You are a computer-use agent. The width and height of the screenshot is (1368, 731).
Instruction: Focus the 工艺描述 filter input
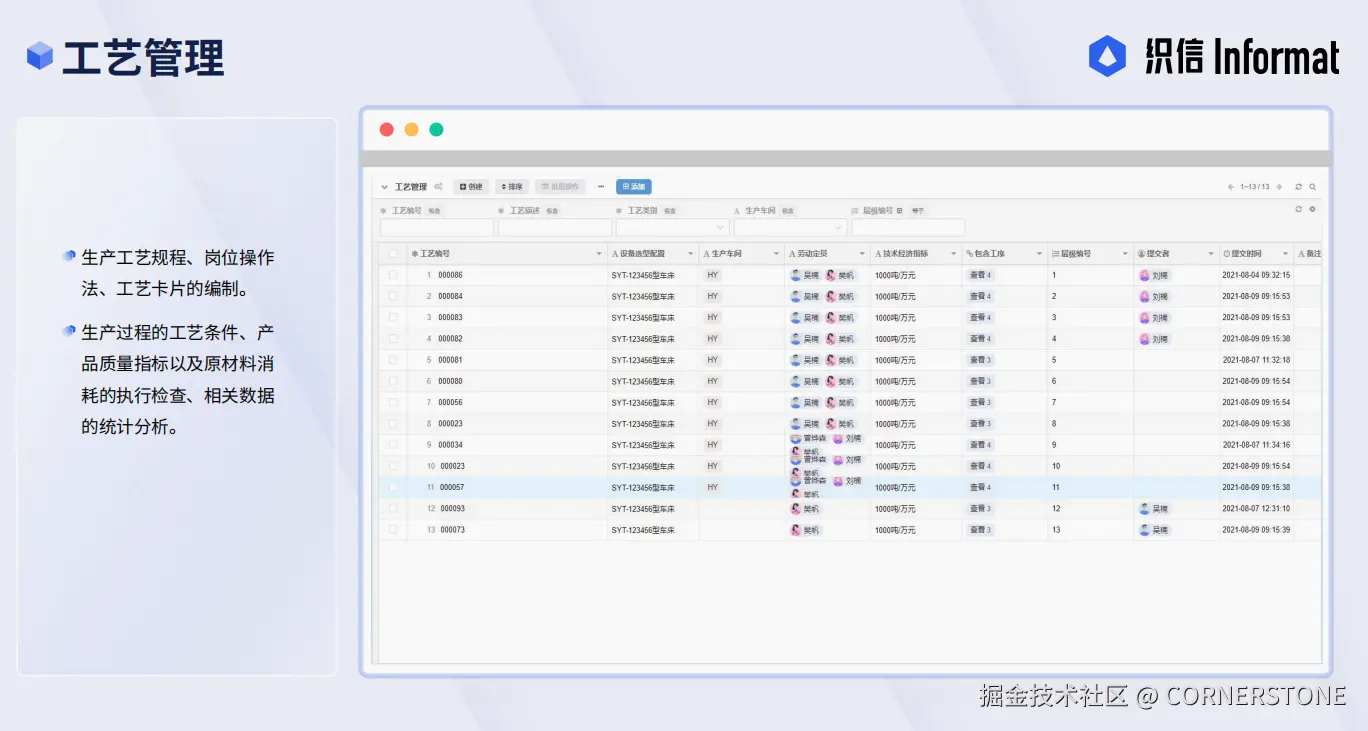(555, 228)
